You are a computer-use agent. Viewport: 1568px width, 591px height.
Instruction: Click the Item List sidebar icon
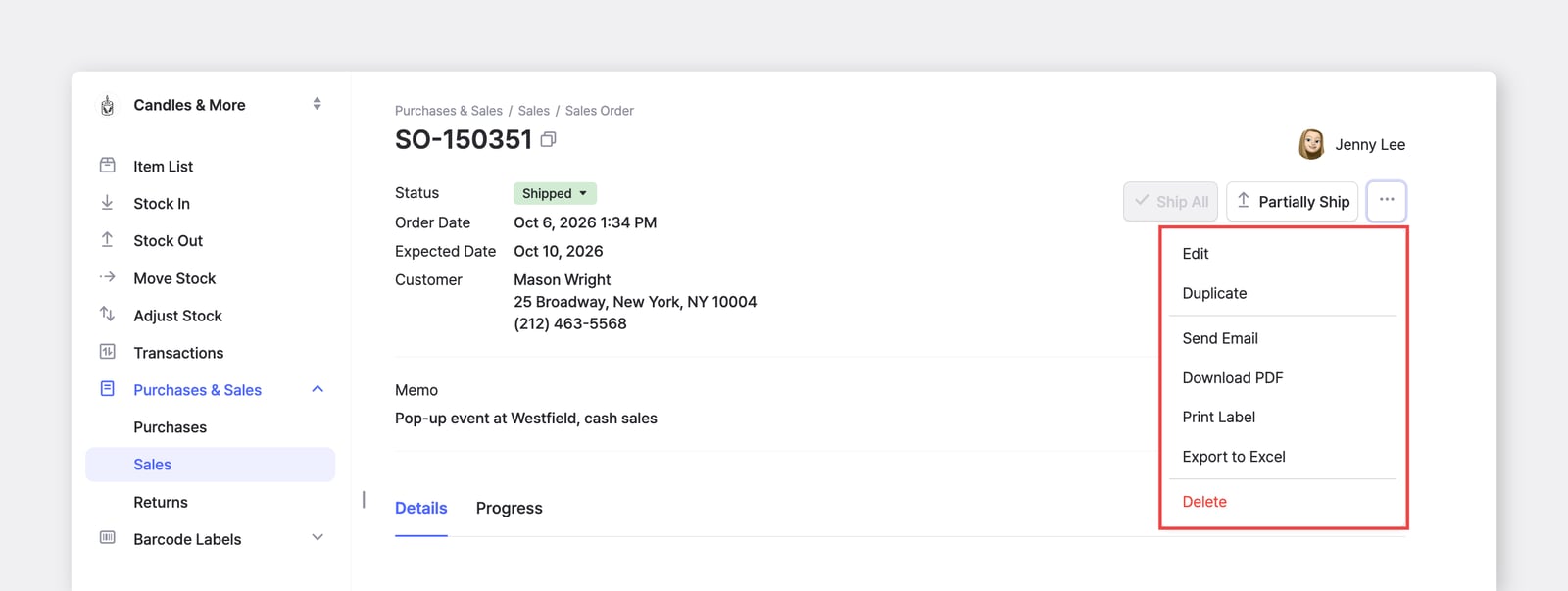pos(108,166)
